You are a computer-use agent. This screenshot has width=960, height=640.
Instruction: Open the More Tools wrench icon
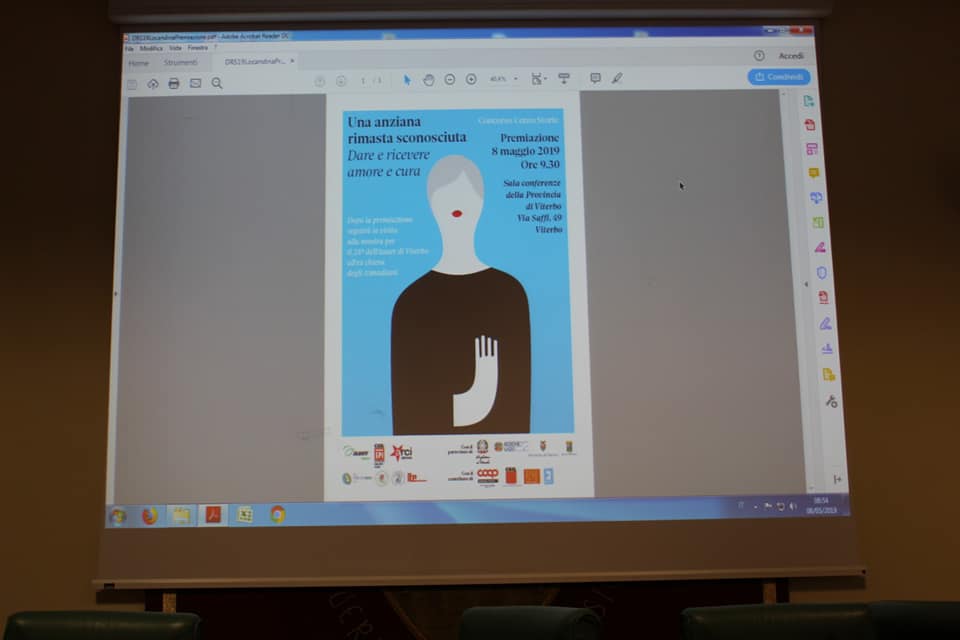click(831, 402)
